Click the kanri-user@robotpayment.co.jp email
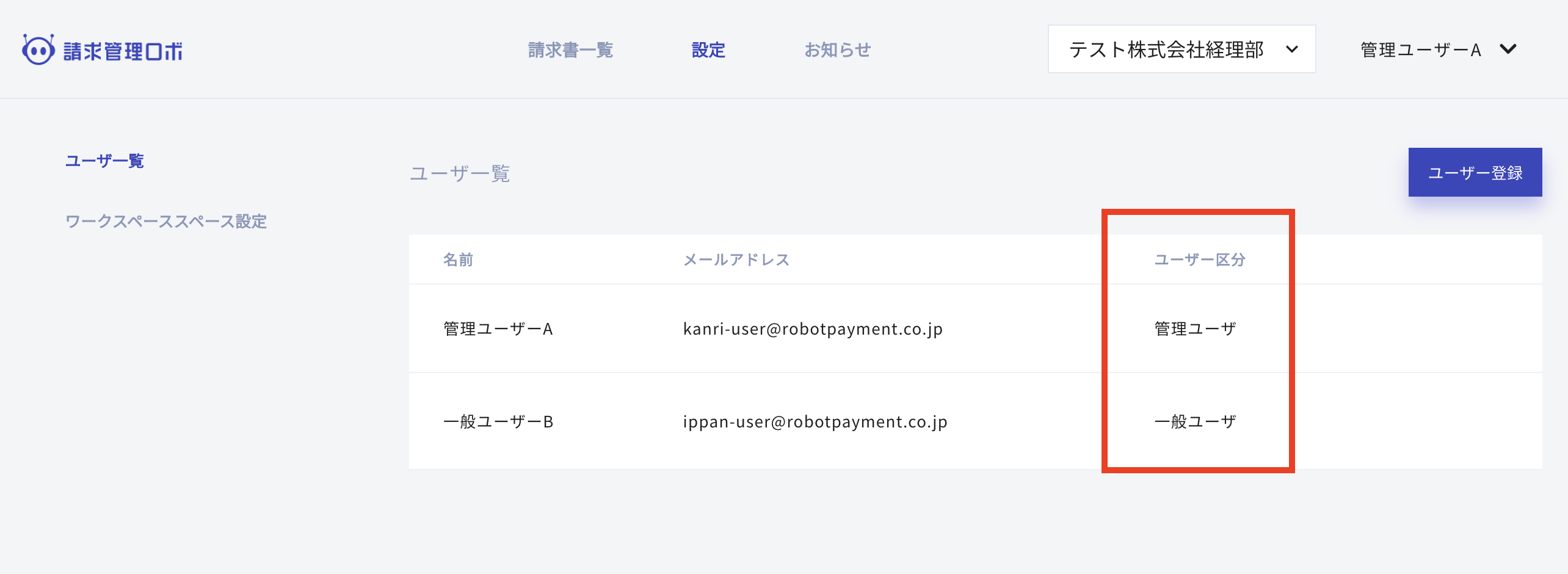The height and width of the screenshot is (574, 1568). click(x=813, y=329)
